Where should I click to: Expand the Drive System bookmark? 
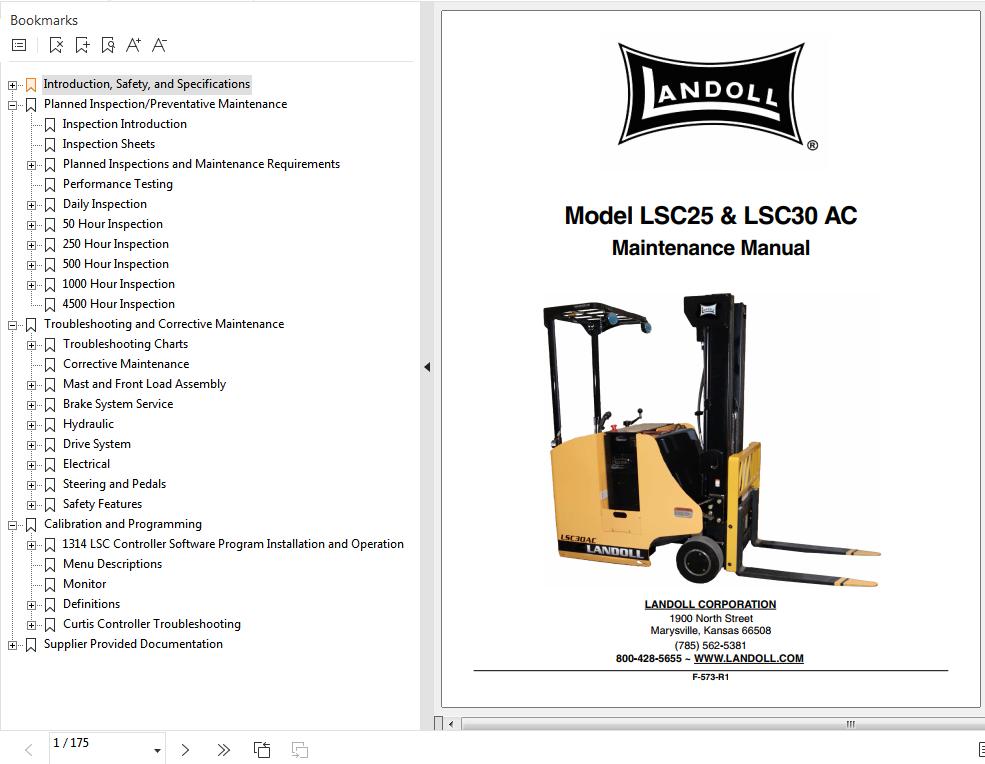(x=31, y=445)
